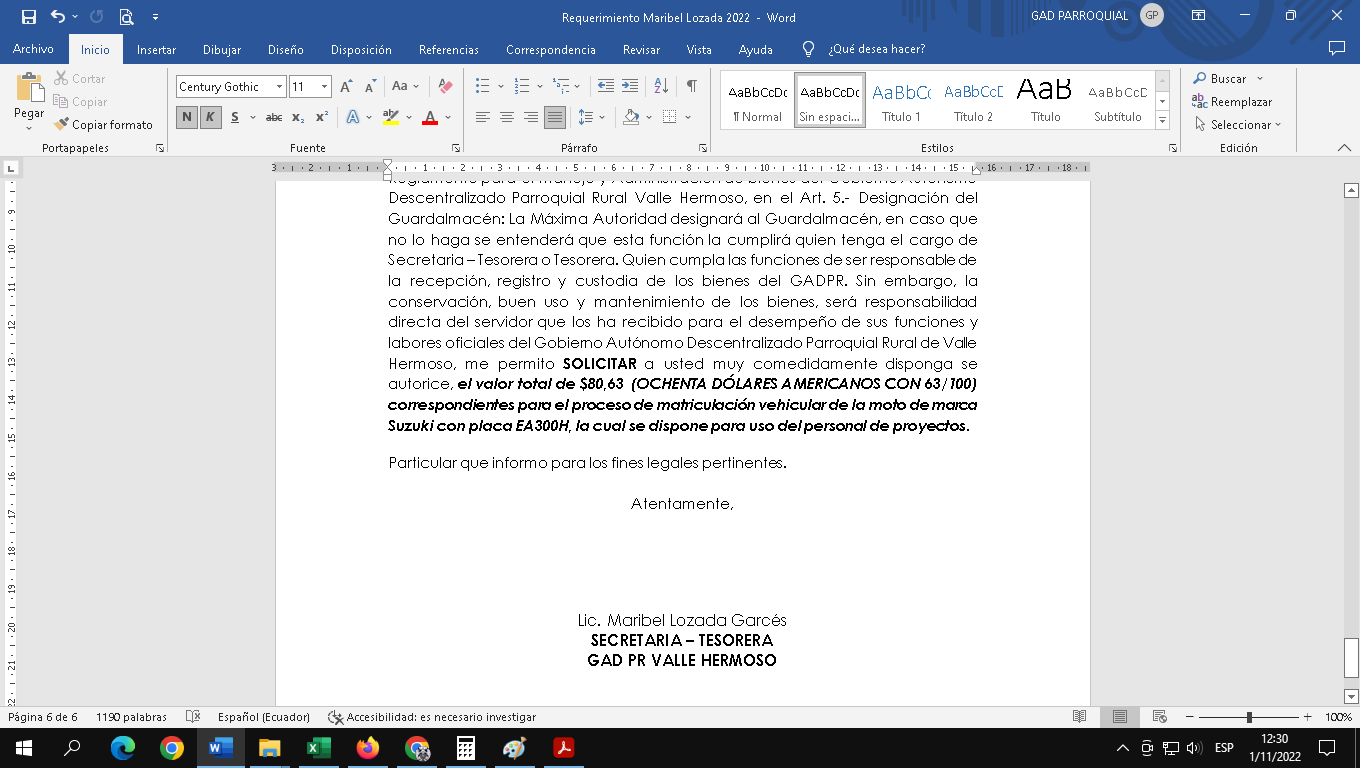This screenshot has height=768, width=1360.
Task: Clear all formatting with the eraser icon
Action: [446, 86]
